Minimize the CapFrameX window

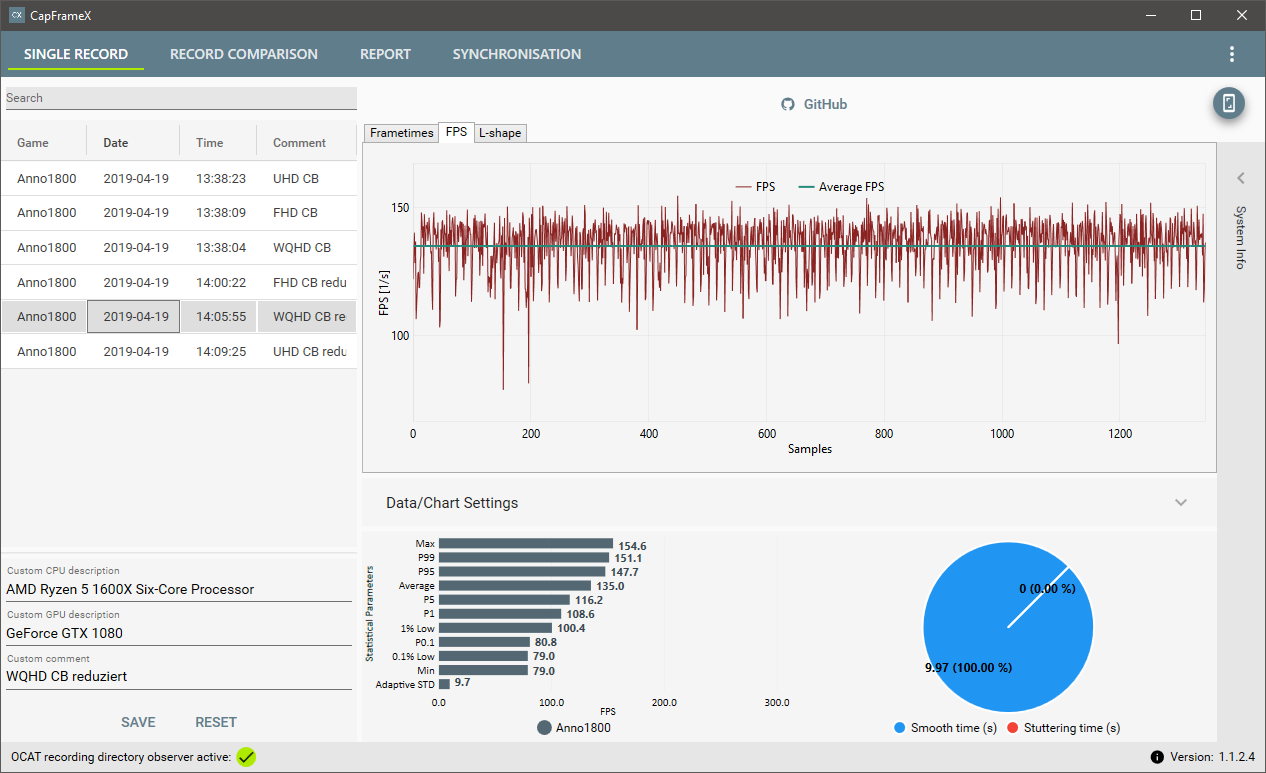click(1150, 15)
